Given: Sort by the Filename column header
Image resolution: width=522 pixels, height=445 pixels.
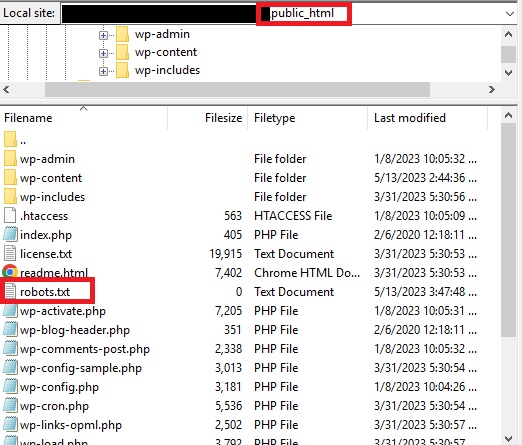Looking at the screenshot, I should coord(83,118).
